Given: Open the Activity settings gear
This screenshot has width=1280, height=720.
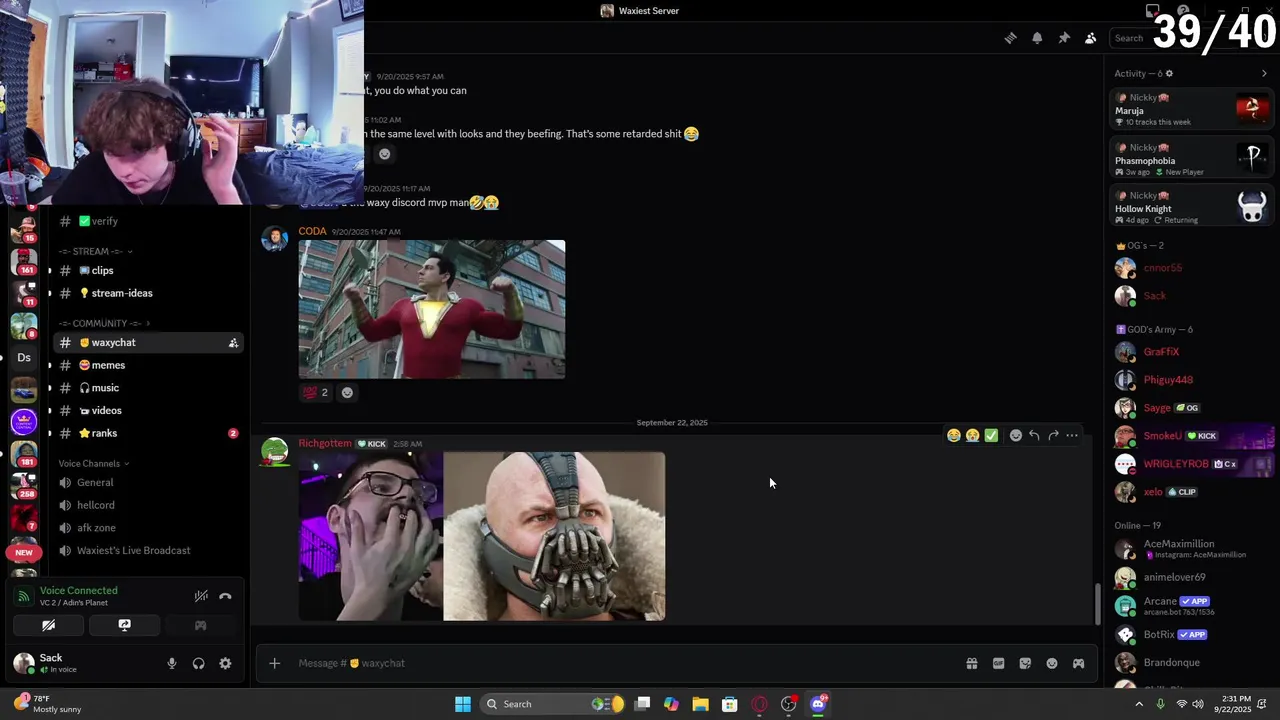Looking at the screenshot, I should (x=1169, y=73).
